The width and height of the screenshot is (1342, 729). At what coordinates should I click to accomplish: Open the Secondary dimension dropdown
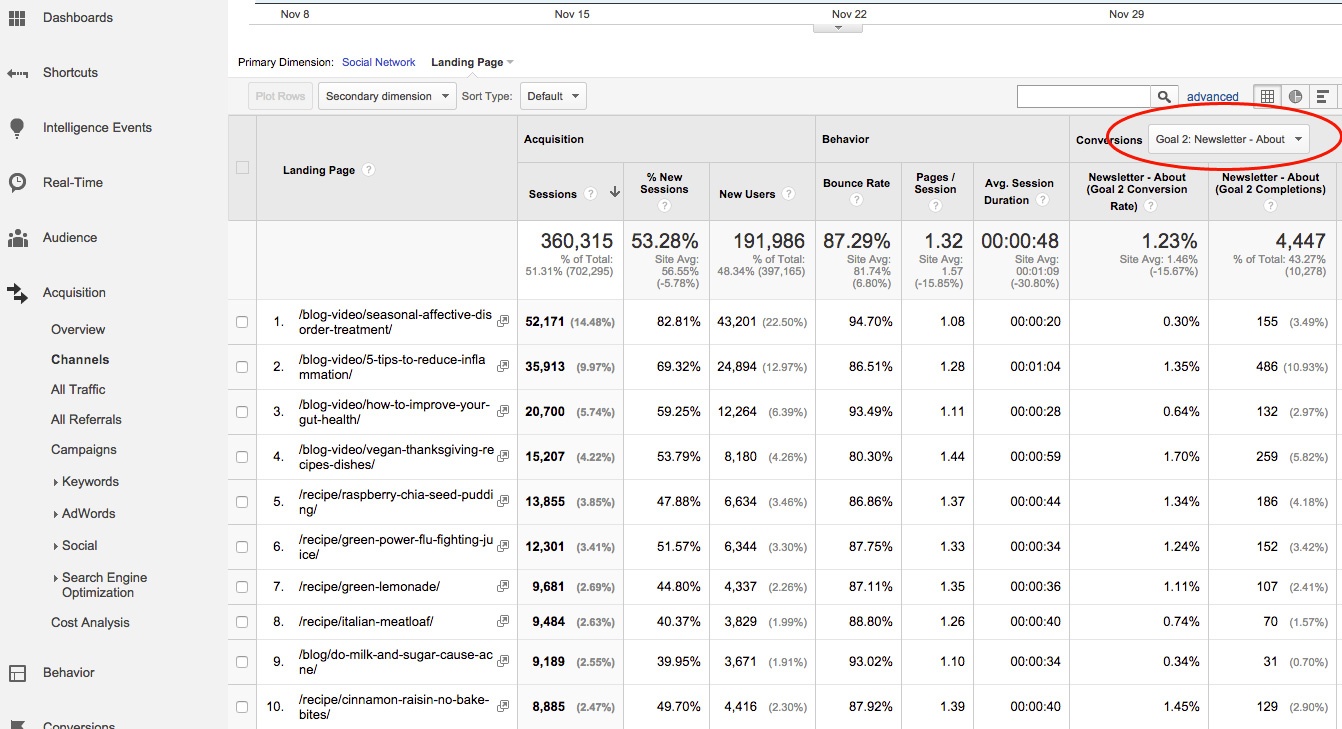388,96
